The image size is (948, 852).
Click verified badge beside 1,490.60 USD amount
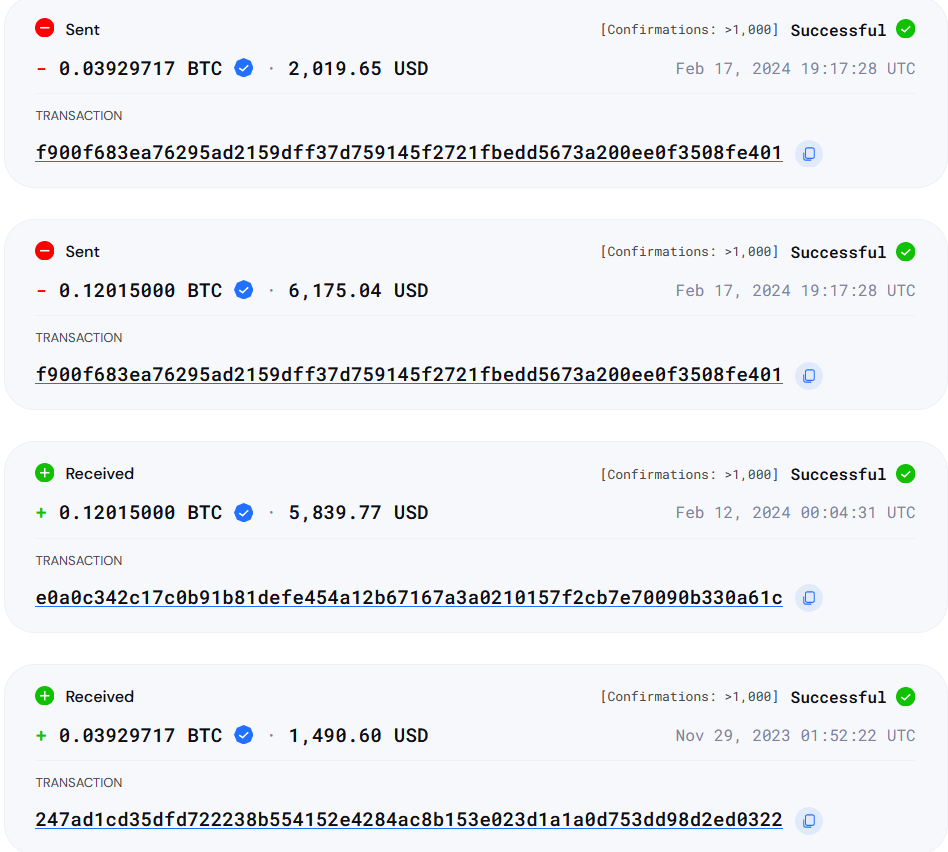[243, 735]
